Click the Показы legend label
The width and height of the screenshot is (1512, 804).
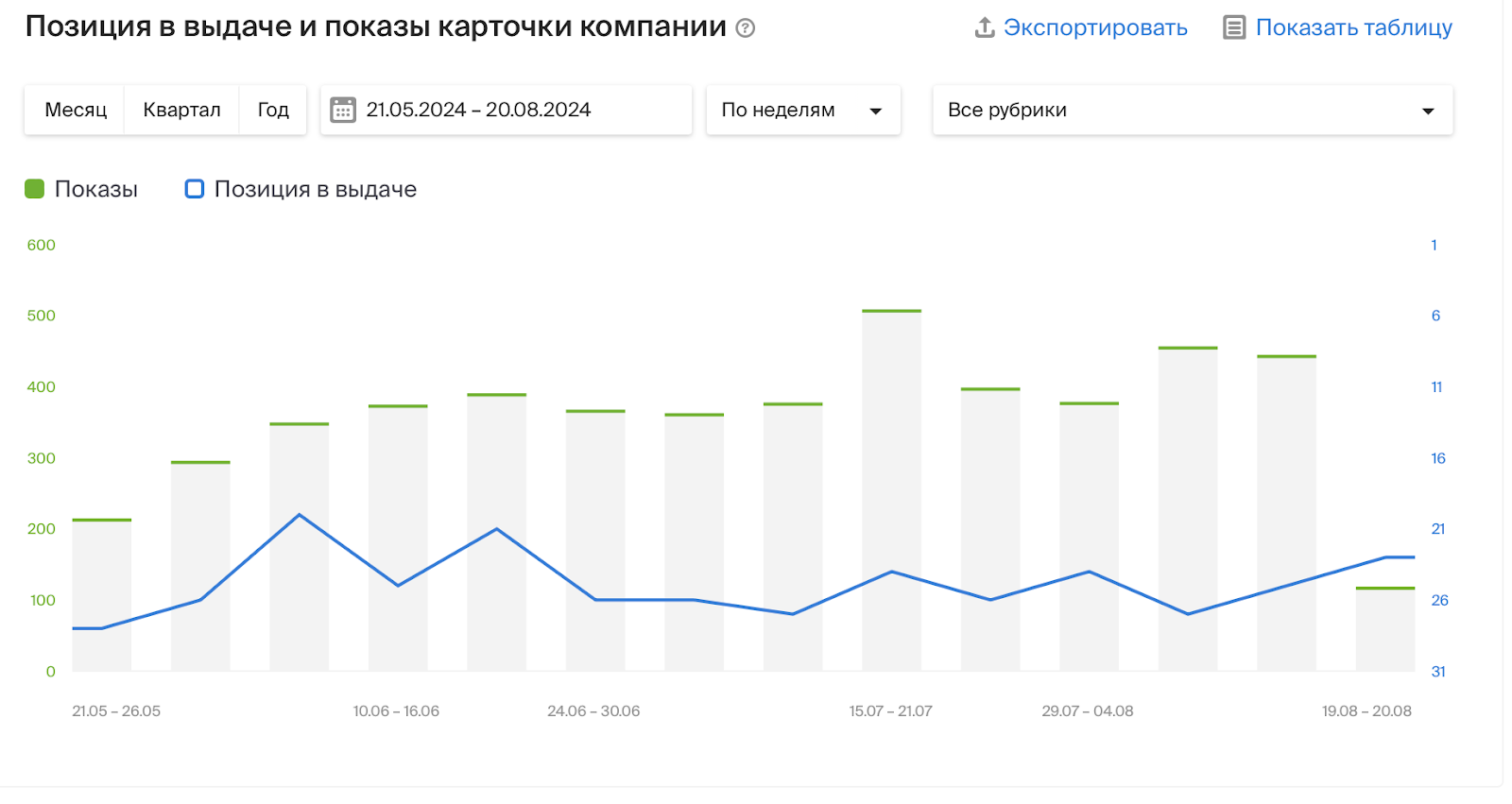[x=96, y=189]
